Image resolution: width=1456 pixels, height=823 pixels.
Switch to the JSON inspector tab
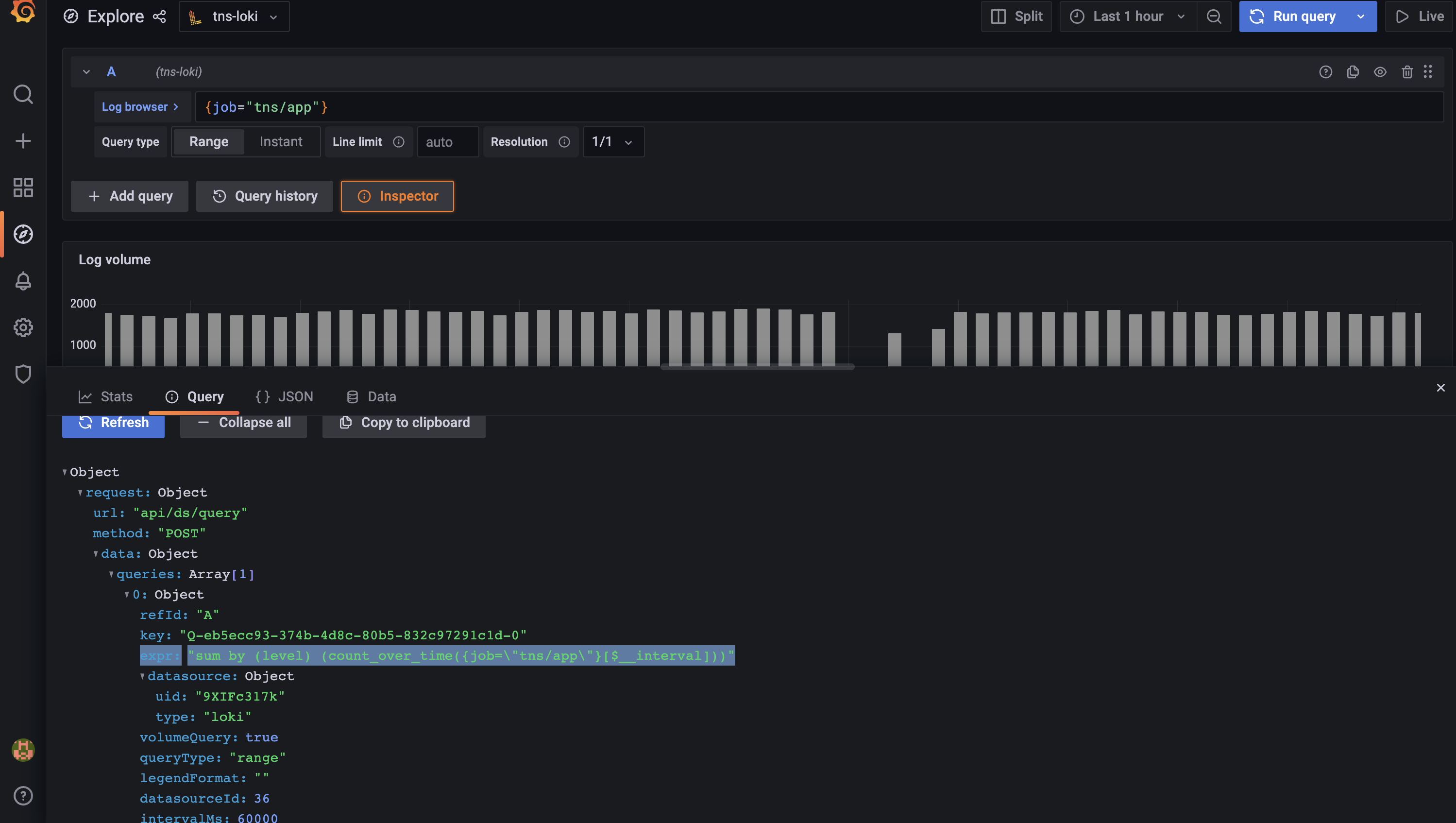pyautogui.click(x=284, y=396)
